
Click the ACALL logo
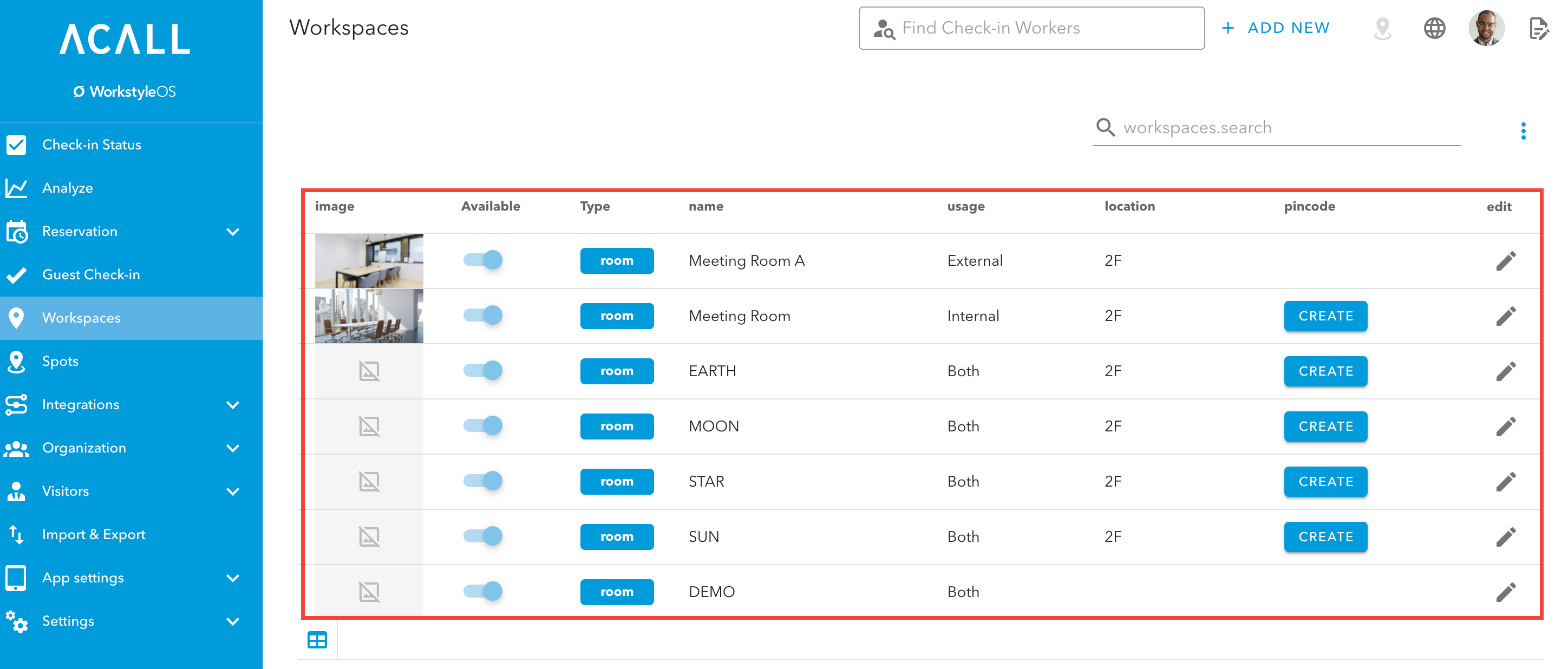[125, 39]
